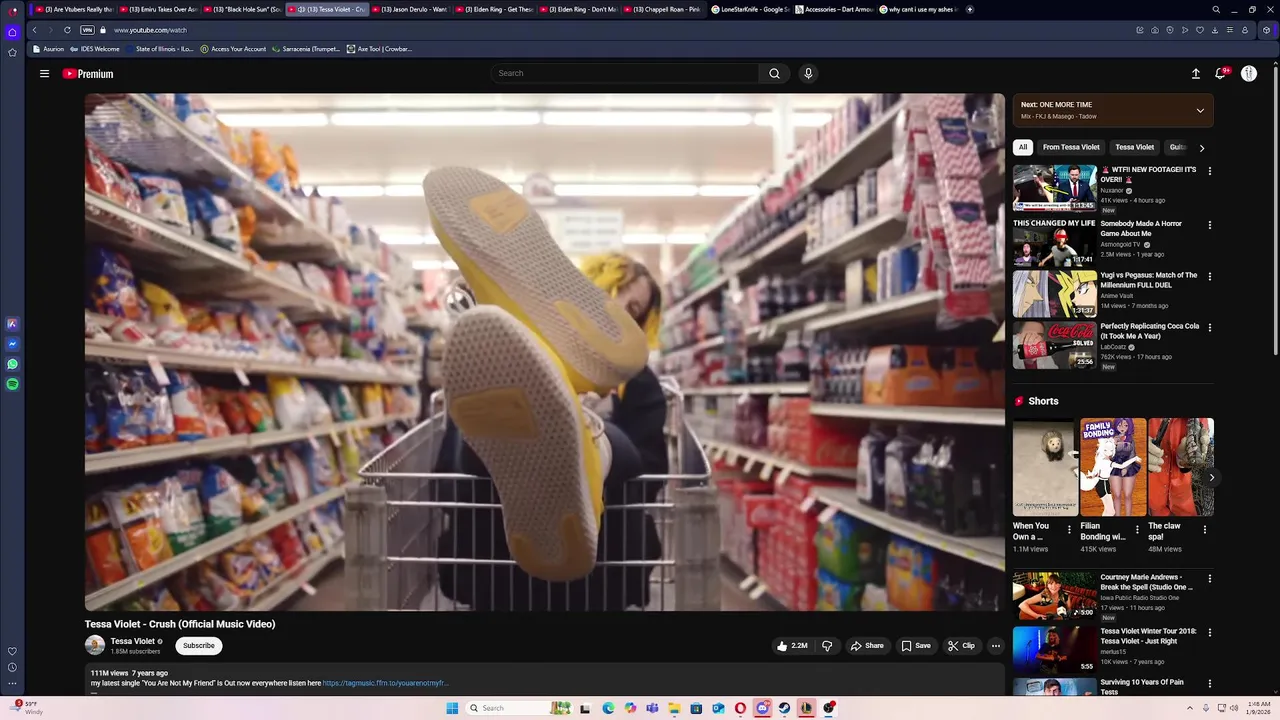1280x720 pixels.
Task: Open sidebar history clock icon
Action: coord(12,667)
